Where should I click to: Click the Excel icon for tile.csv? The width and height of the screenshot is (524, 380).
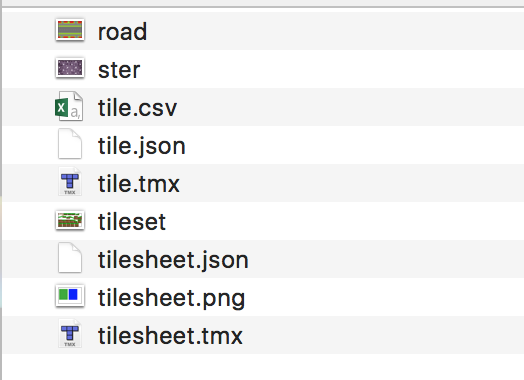(69, 106)
